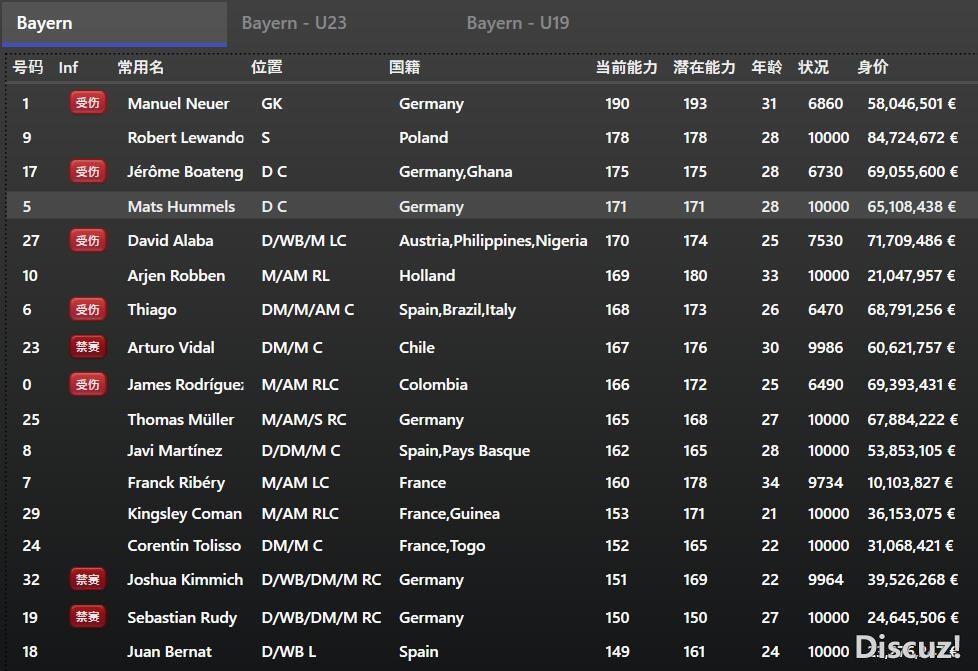The image size is (978, 671).
Task: Click the D/WB/M LC position cell
Action: [304, 241]
